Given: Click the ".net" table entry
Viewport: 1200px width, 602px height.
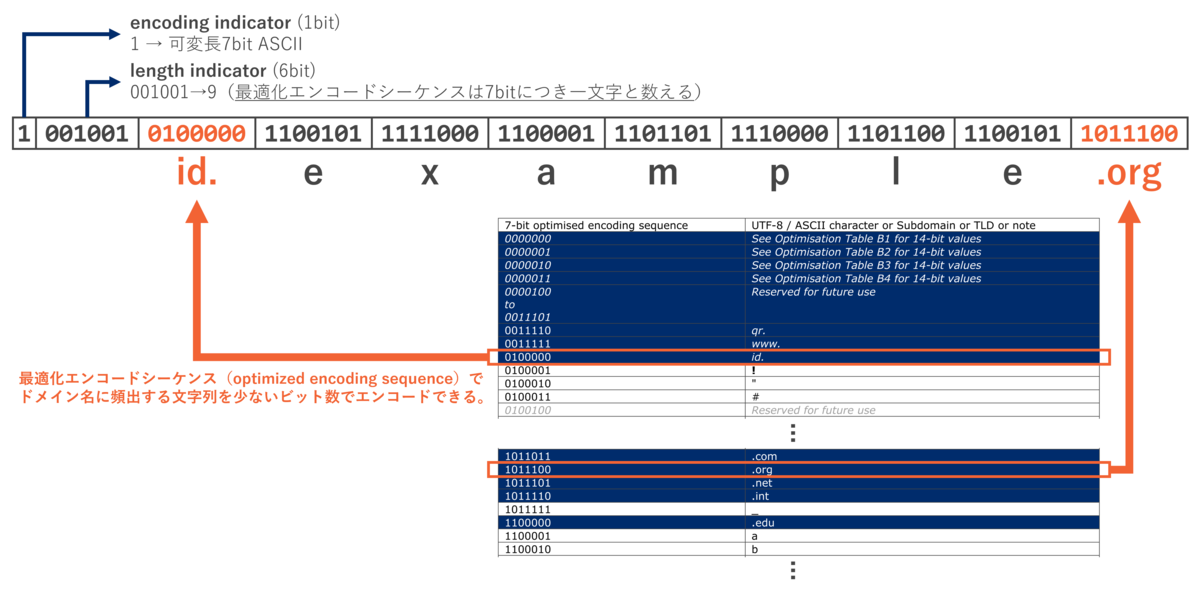Looking at the screenshot, I should pyautogui.click(x=763, y=482).
